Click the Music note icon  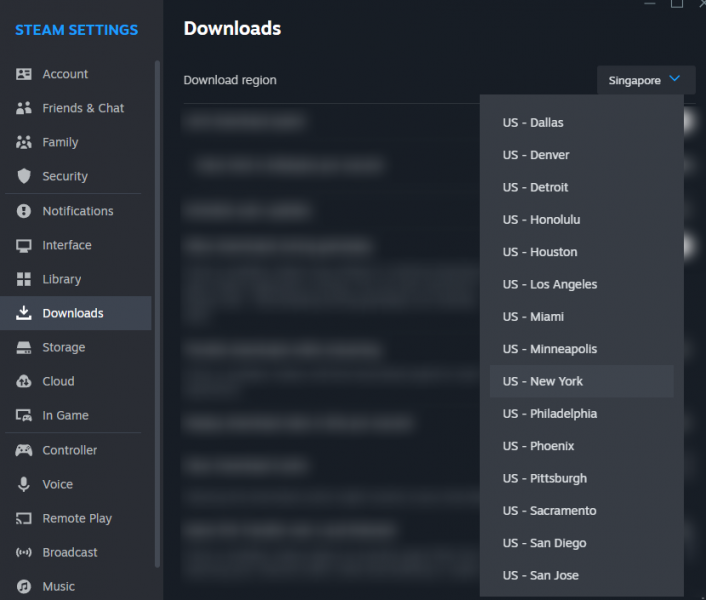23,586
